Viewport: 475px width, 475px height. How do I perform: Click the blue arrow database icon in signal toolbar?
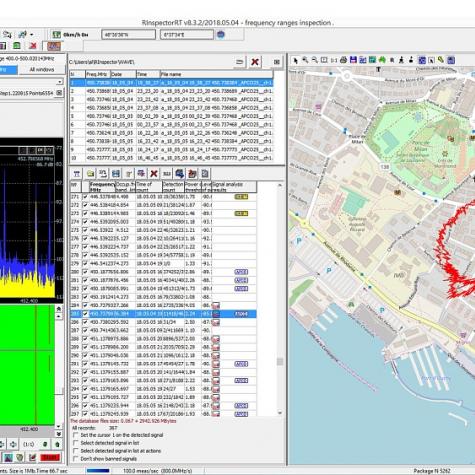pos(179,173)
